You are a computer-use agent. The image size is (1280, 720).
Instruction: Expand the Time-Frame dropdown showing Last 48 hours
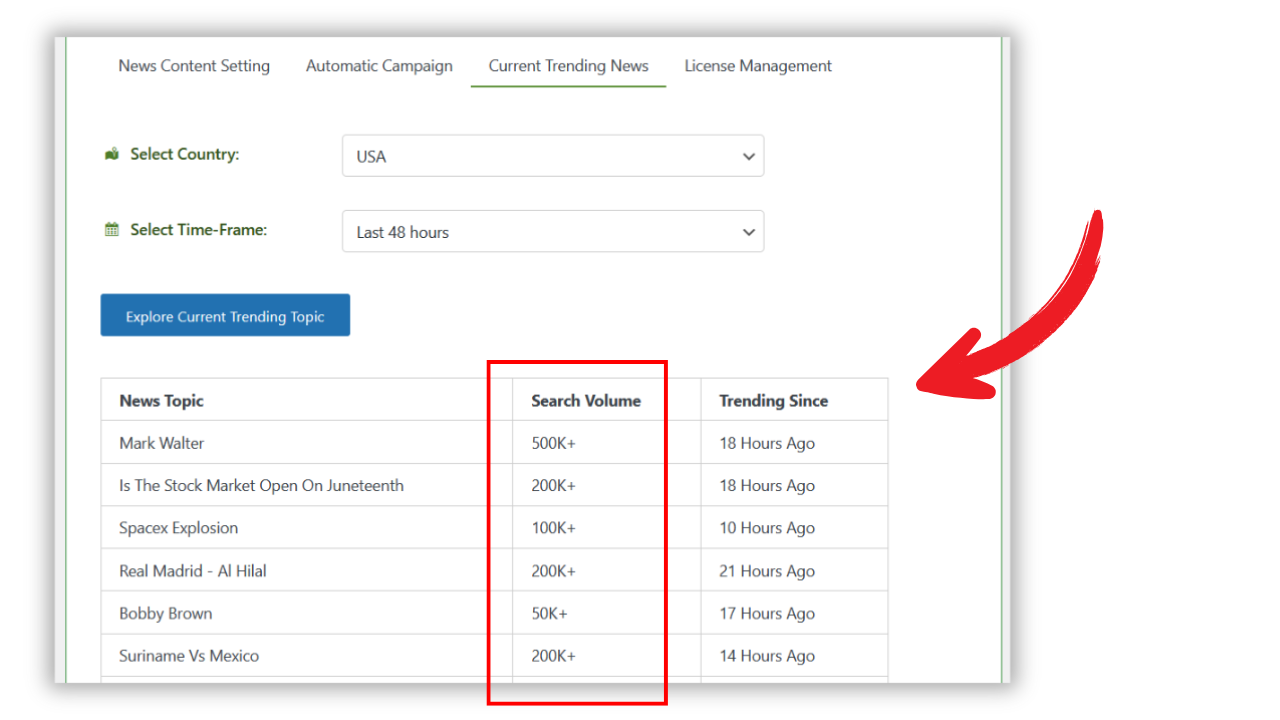[x=552, y=232]
